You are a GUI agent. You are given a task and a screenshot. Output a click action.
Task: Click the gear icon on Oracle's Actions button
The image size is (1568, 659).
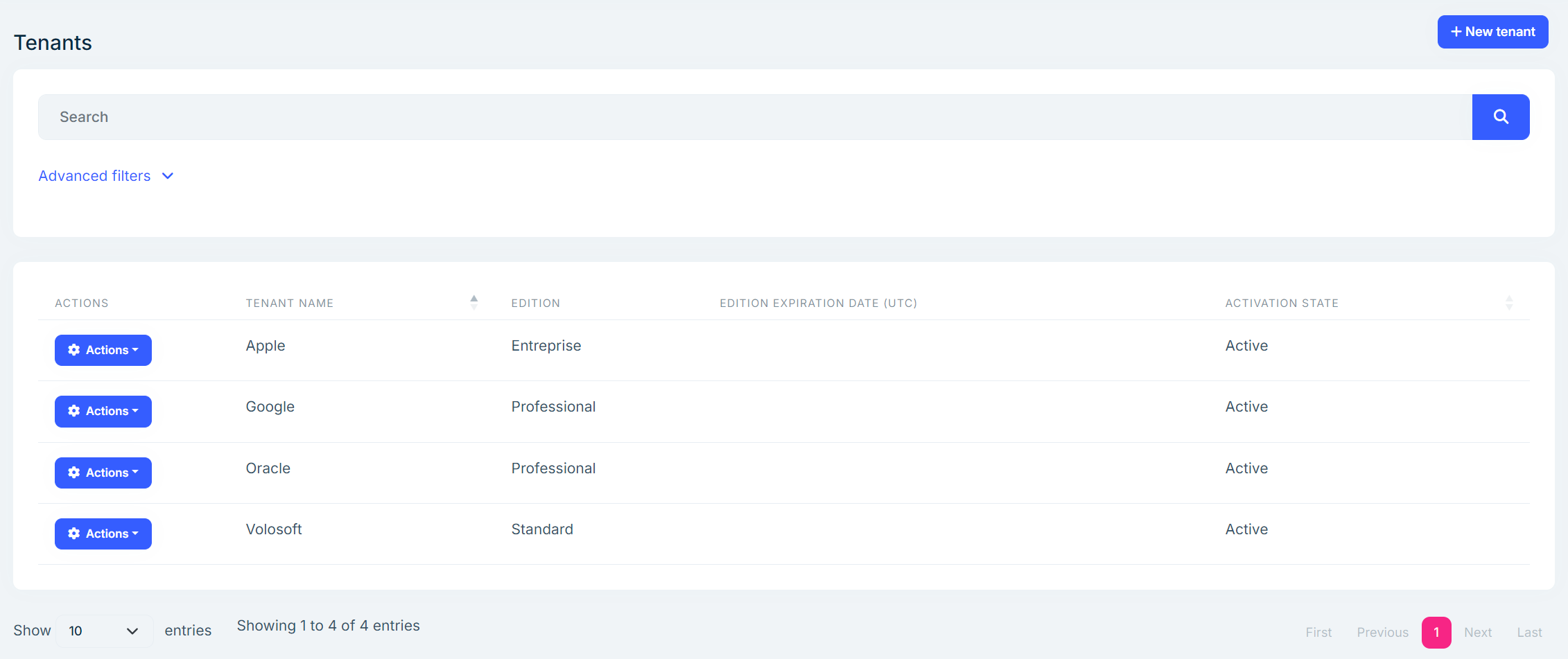tap(74, 473)
